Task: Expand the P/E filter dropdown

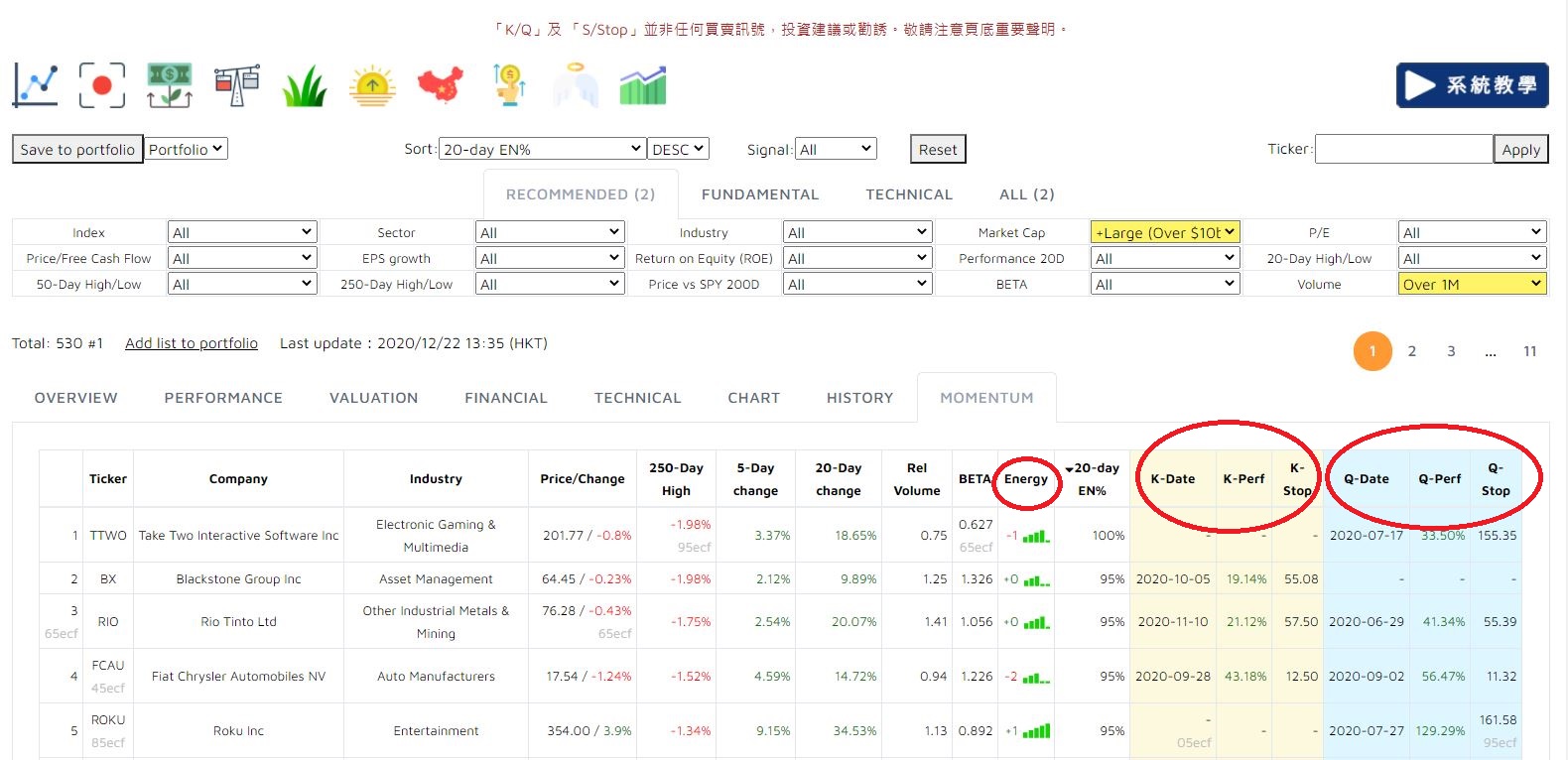Action: (x=1473, y=232)
